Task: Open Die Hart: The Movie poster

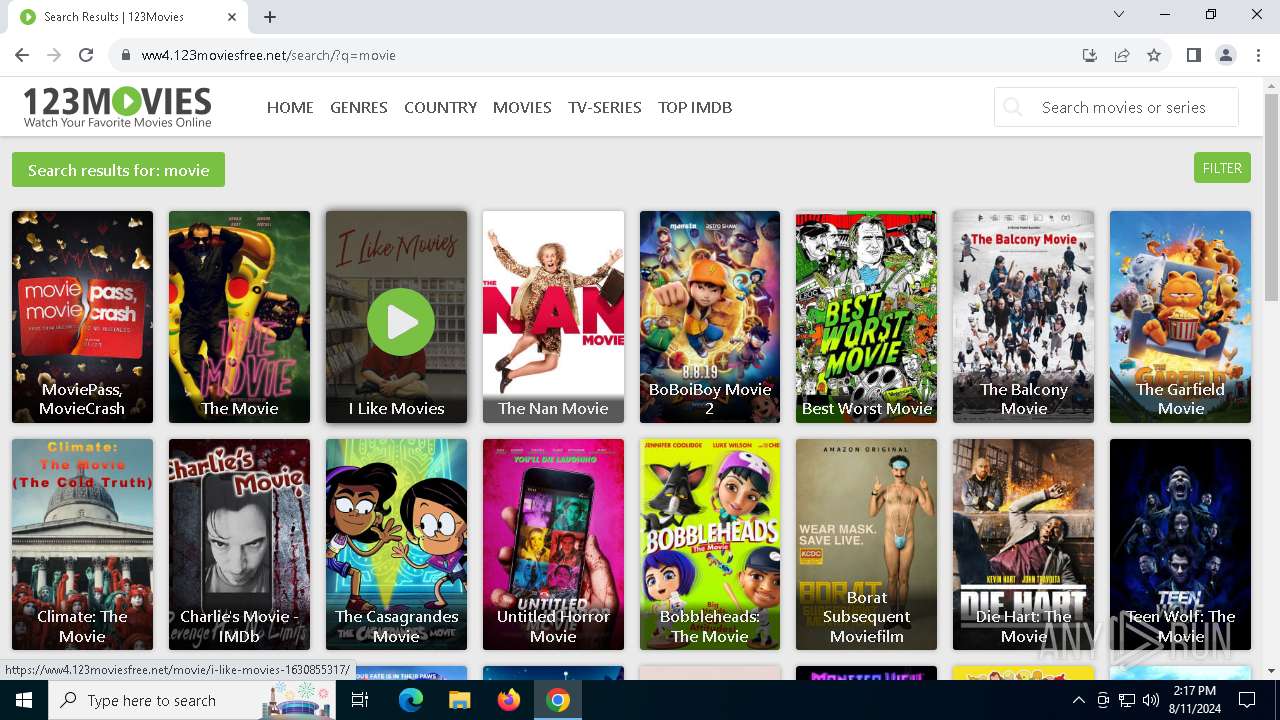Action: click(x=1023, y=544)
